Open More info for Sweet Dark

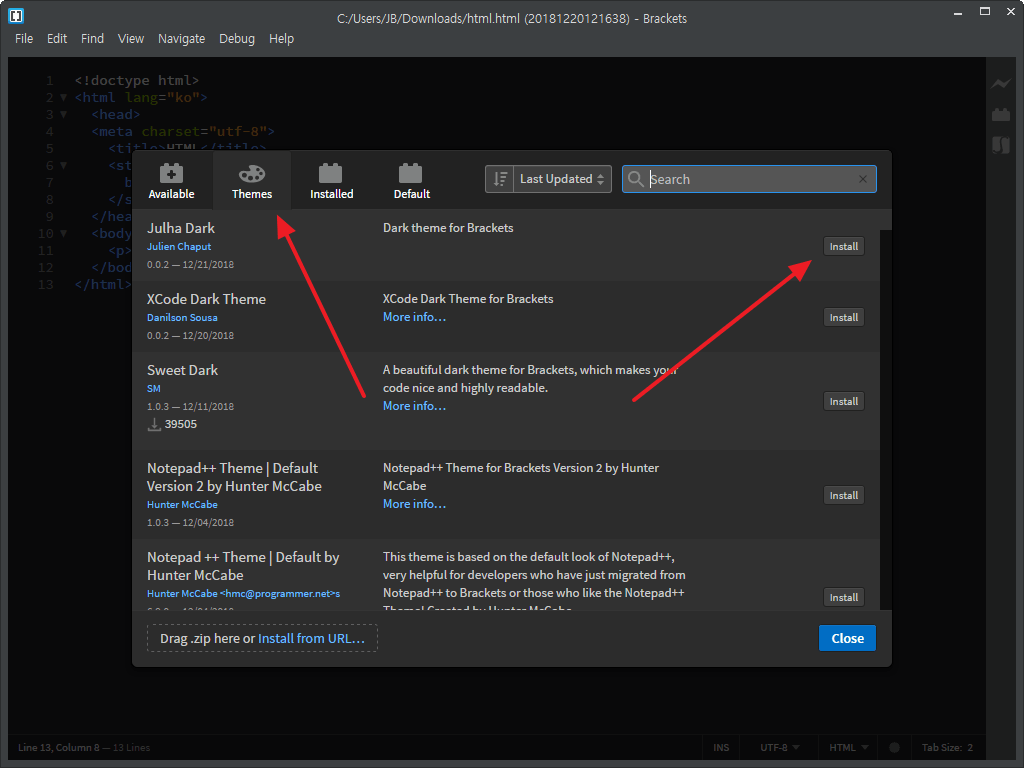(415, 406)
